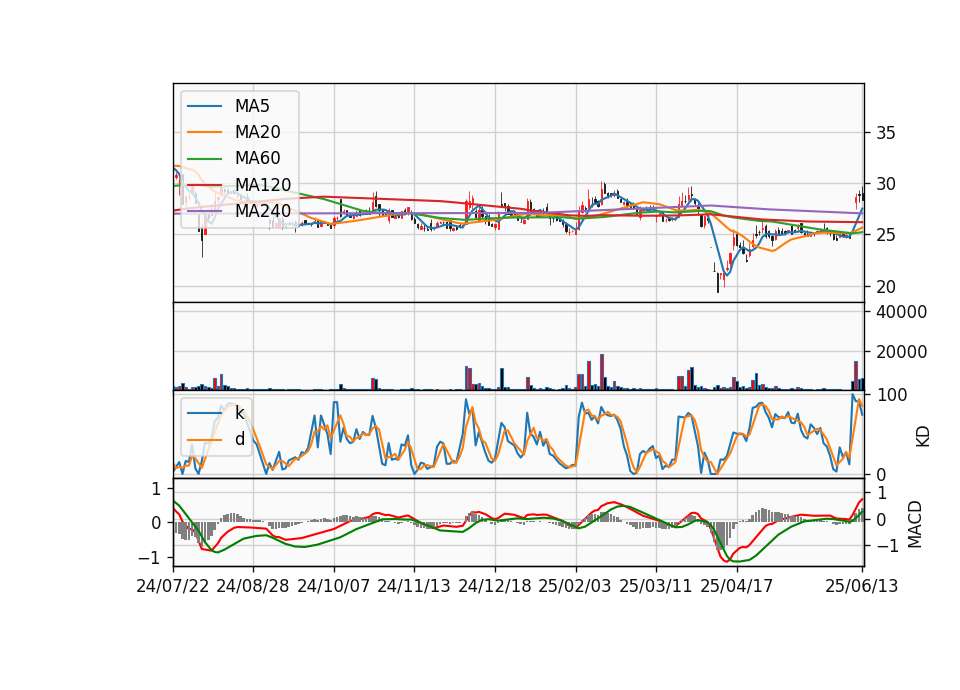Viewport: 960px width, 690px height.
Task: Click the 25/02/03 date label
Action: click(x=575, y=586)
